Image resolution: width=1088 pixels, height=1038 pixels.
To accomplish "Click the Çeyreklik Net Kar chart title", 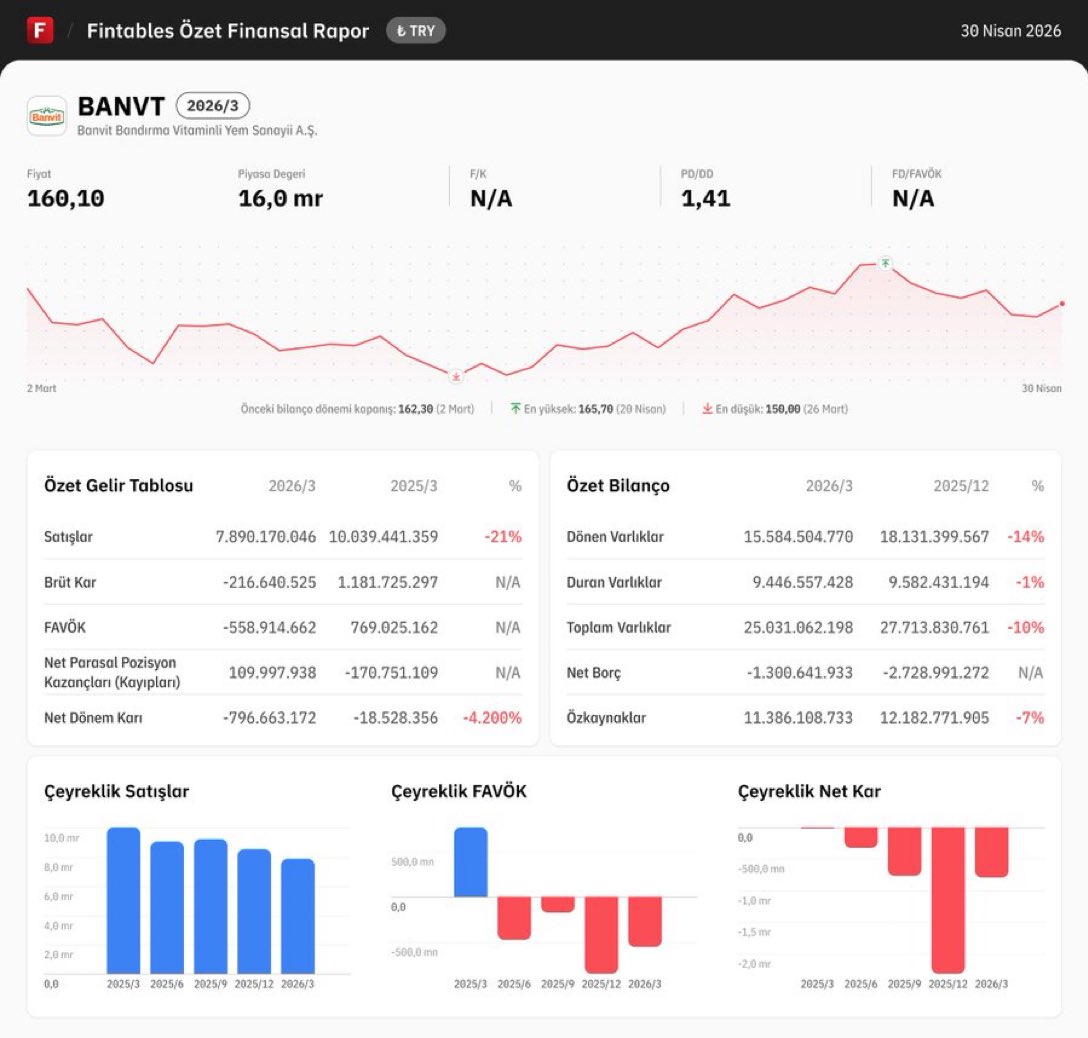I will pyautogui.click(x=809, y=791).
